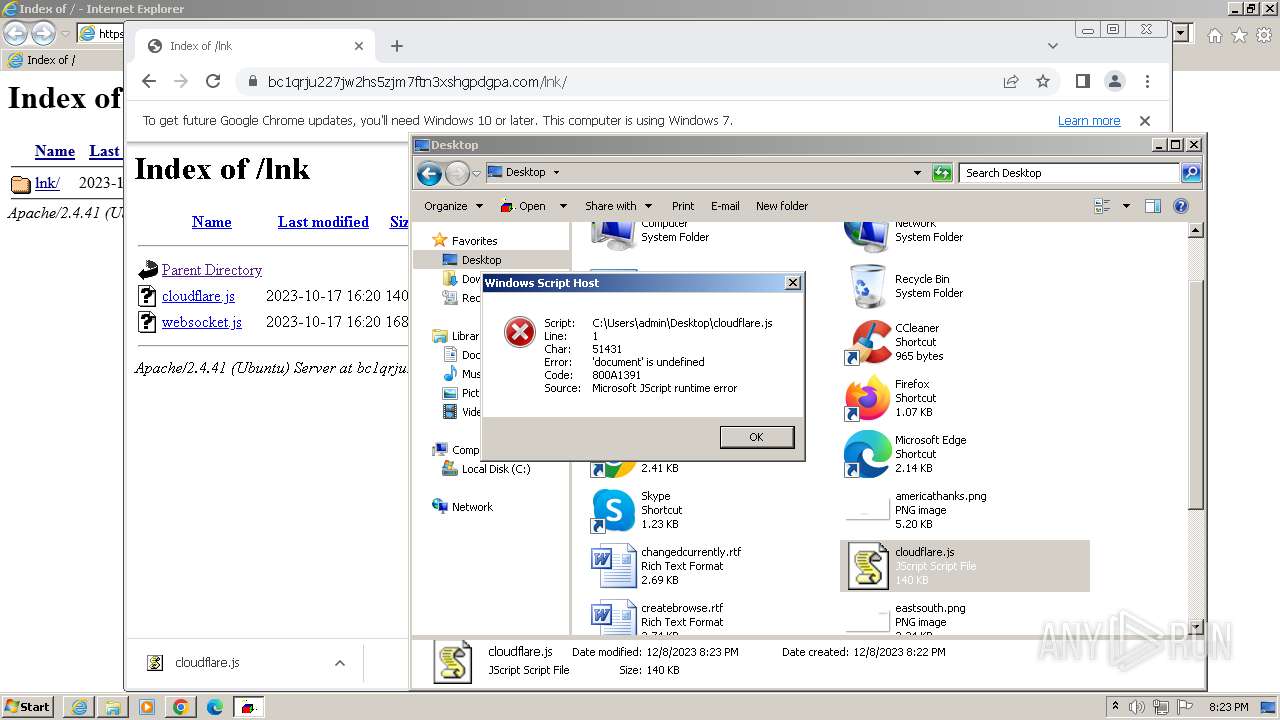Expand the Chrome tab search chevron
Image resolution: width=1280 pixels, height=720 pixels.
(1053, 46)
